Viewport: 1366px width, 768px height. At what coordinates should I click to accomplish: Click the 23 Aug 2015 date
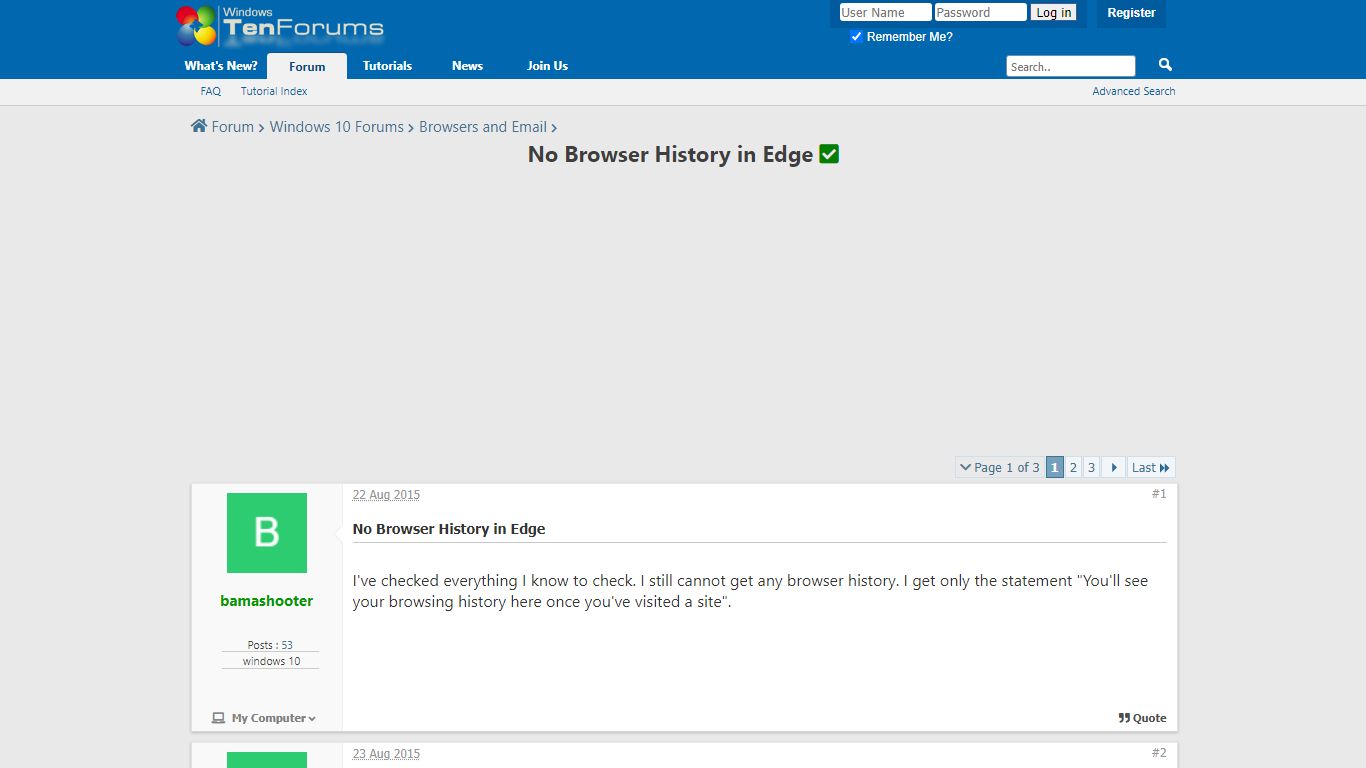386,754
